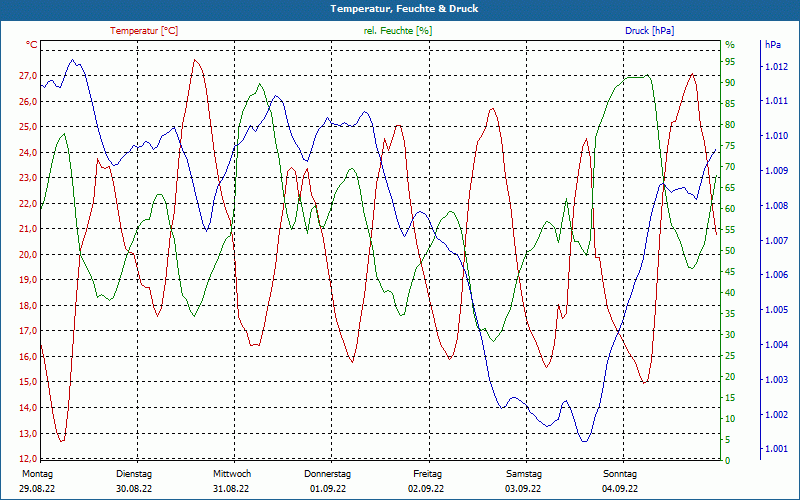Click the '14,0' temperature axis value
The image size is (800, 500).
(28, 407)
